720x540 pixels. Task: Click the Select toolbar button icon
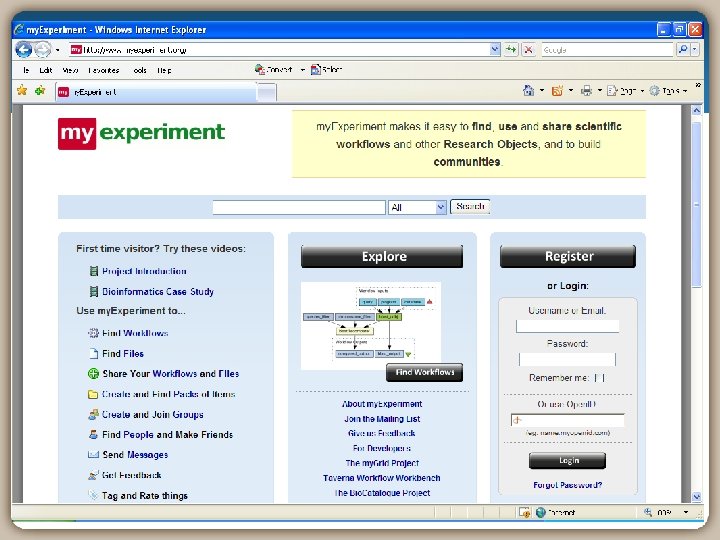click(x=315, y=69)
